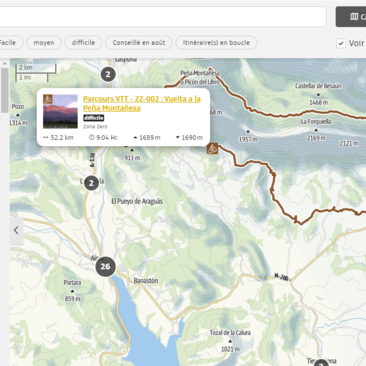Click the 'N-260' road label
This screenshot has height=366, width=366.
click(281, 277)
